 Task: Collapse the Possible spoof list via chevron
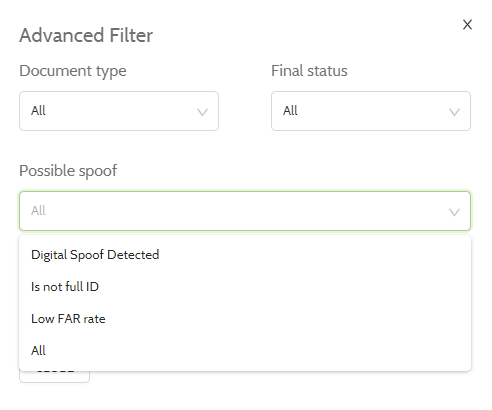(454, 212)
